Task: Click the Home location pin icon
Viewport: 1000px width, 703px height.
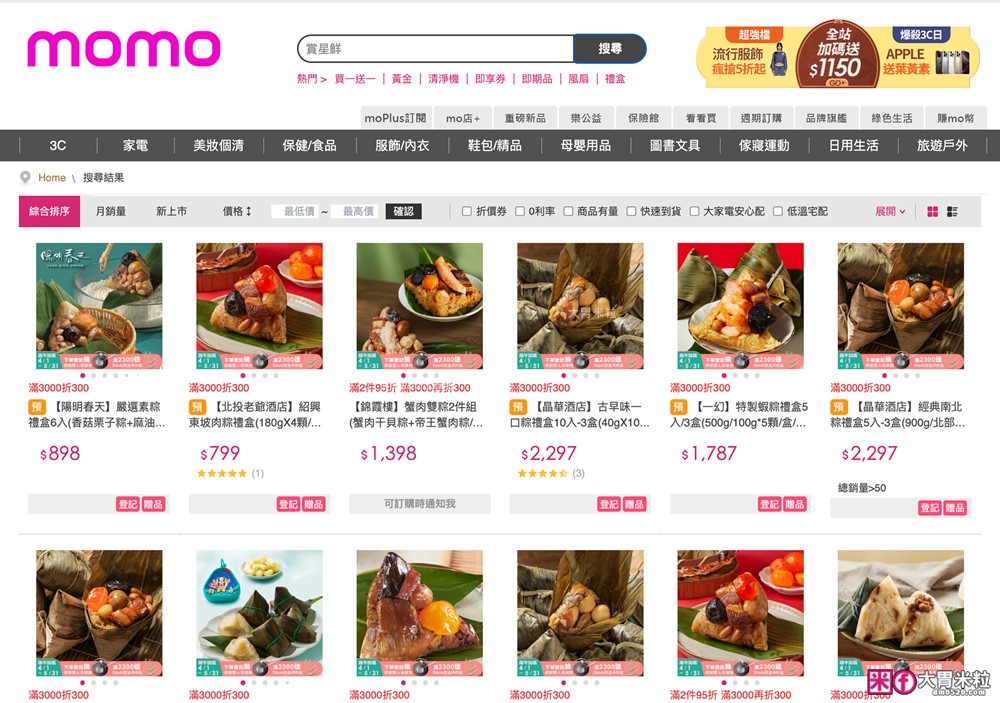Action: point(26,177)
